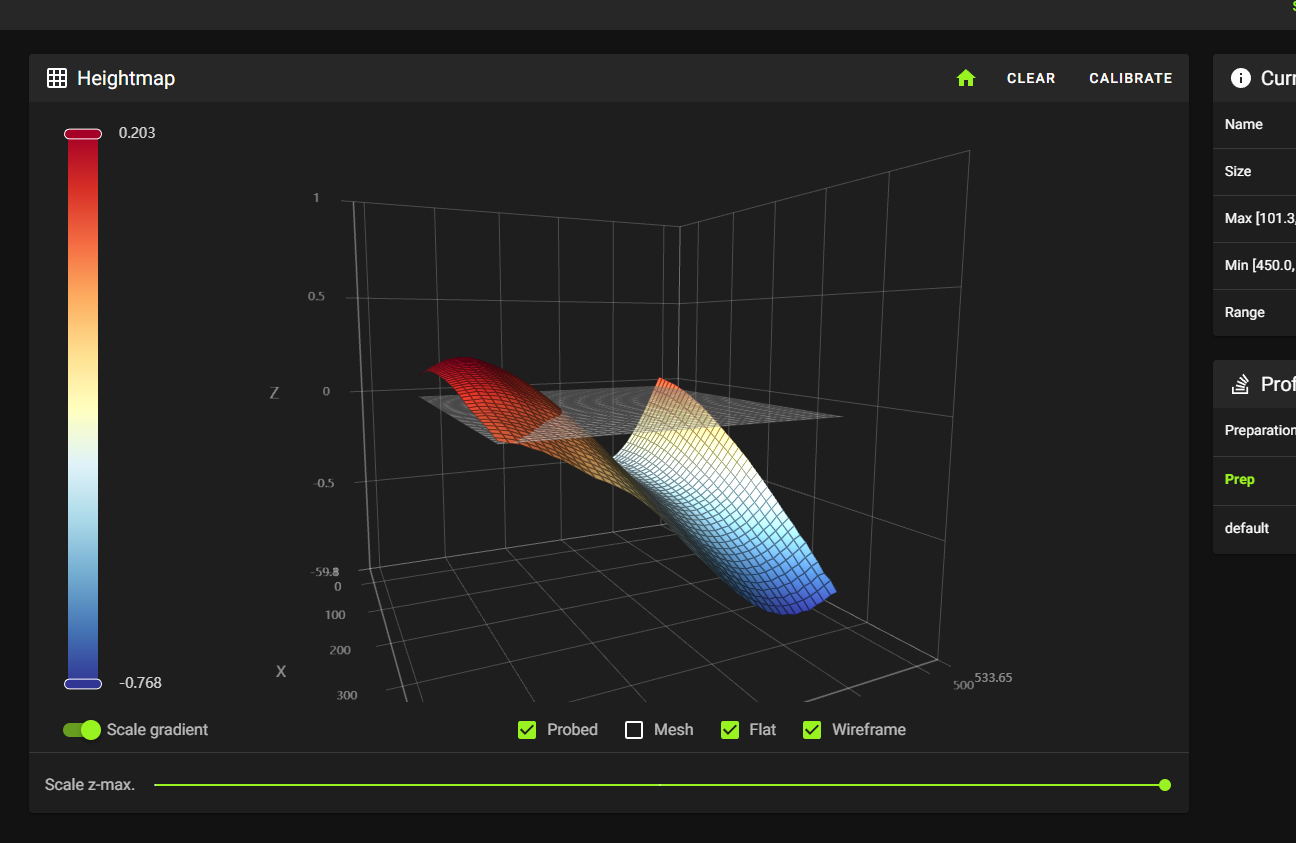The height and width of the screenshot is (843, 1296).
Task: Click the Preparation profile row
Action: pos(1259,430)
